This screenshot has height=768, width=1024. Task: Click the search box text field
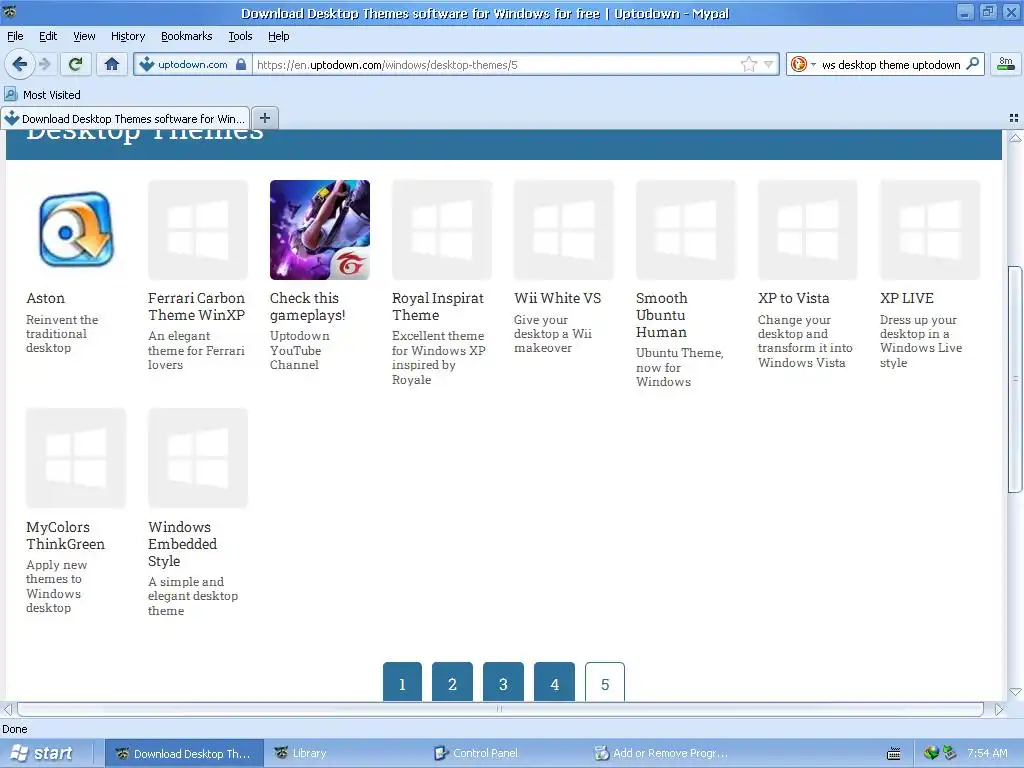coord(891,65)
